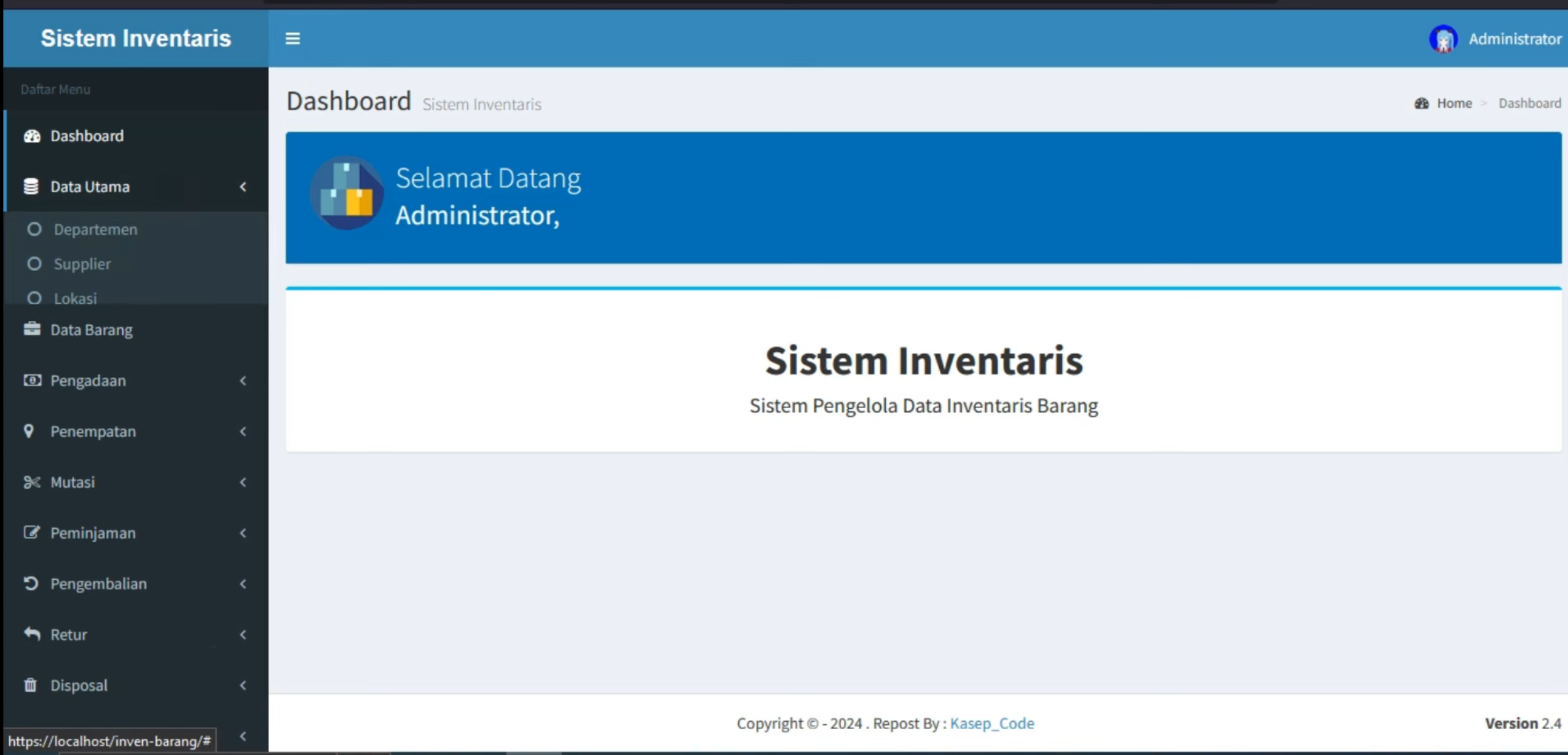Click the Mutasi scissors icon
This screenshot has height=755, width=1568.
[x=31, y=482]
